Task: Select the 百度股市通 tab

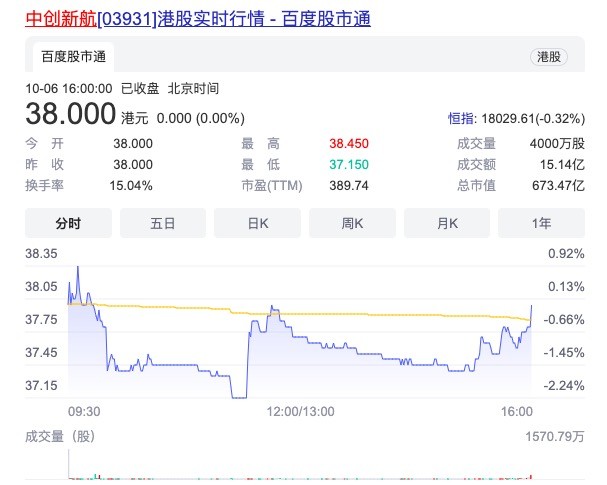Action: click(74, 57)
